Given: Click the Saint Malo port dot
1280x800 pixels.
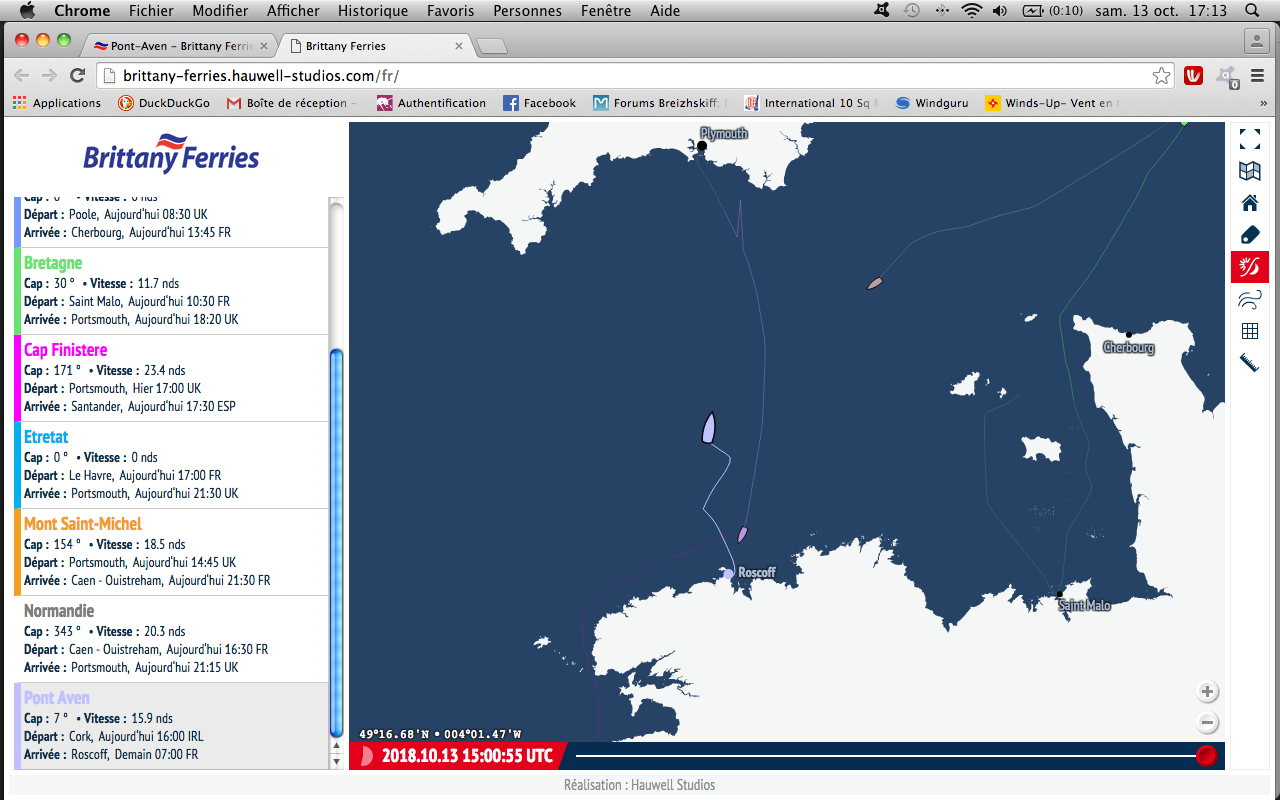Looking at the screenshot, I should (1060, 594).
